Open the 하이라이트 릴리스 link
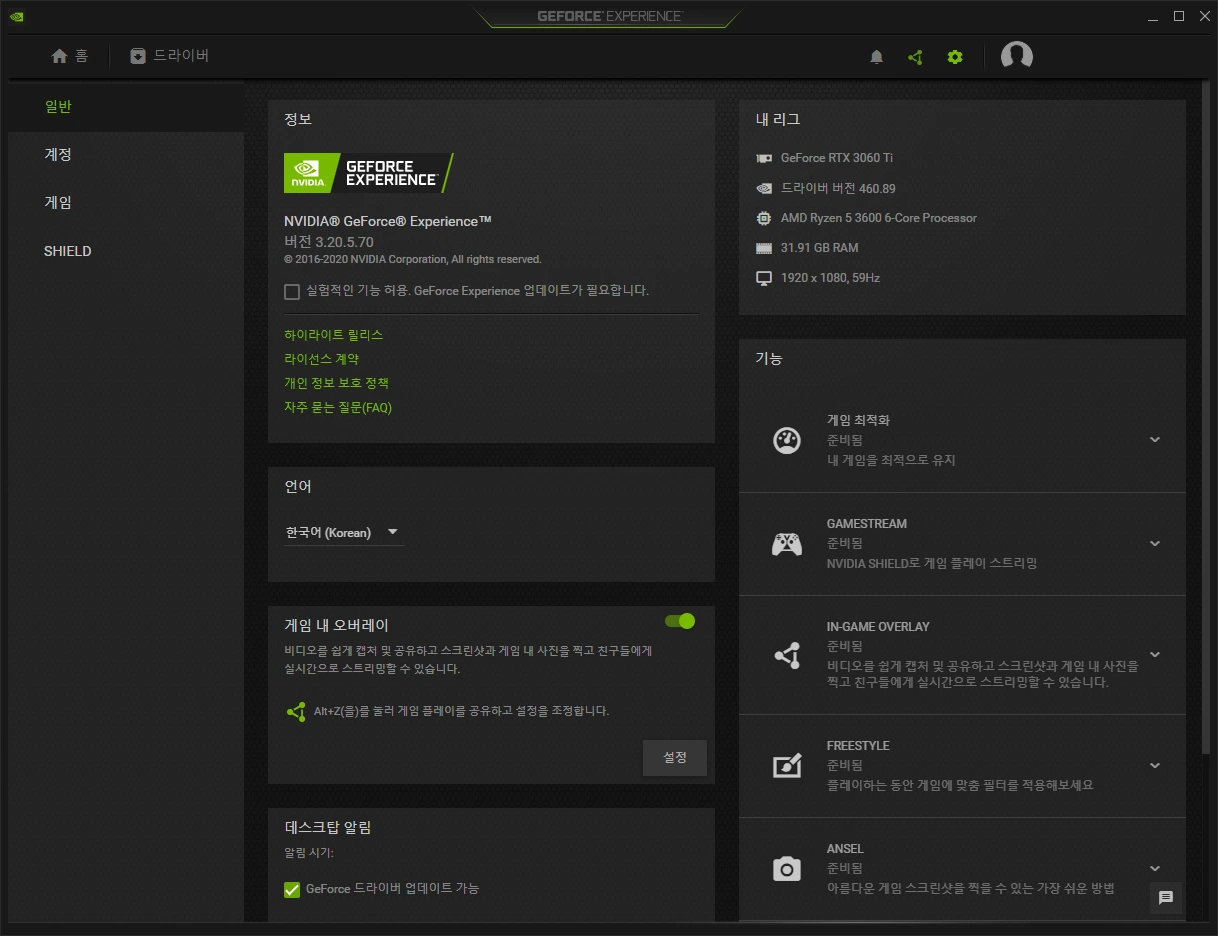This screenshot has width=1218, height=936. click(x=334, y=335)
